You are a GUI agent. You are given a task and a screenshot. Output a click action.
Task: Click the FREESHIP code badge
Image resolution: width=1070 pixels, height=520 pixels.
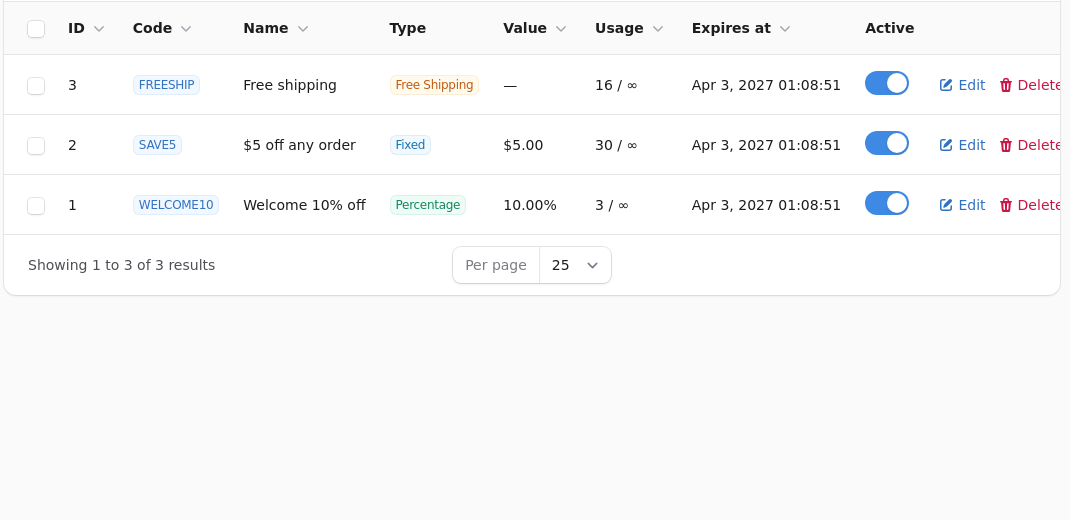coord(167,85)
